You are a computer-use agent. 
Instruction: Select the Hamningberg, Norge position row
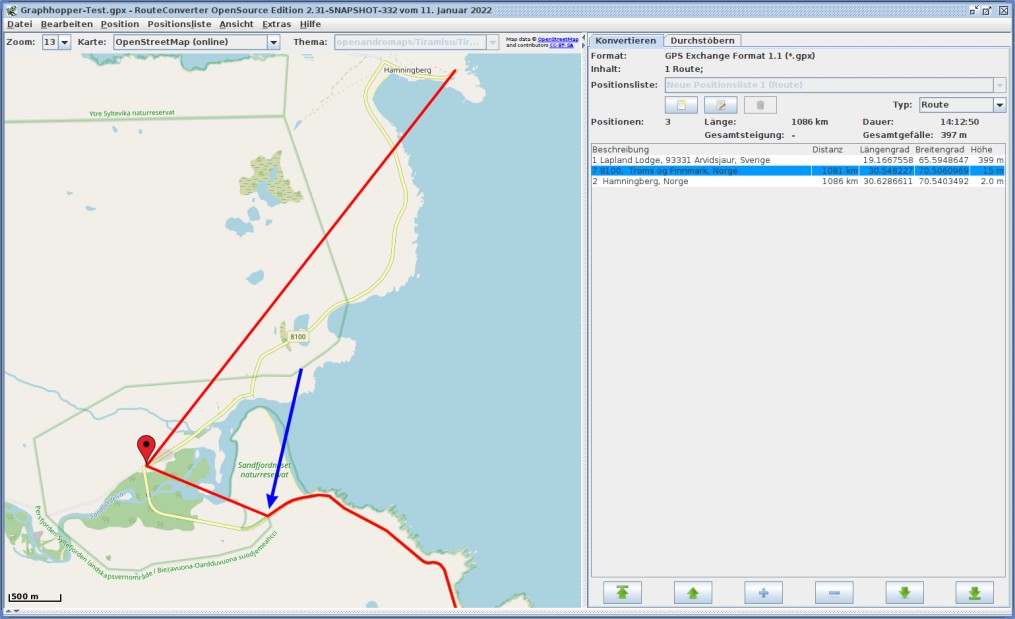(x=798, y=181)
